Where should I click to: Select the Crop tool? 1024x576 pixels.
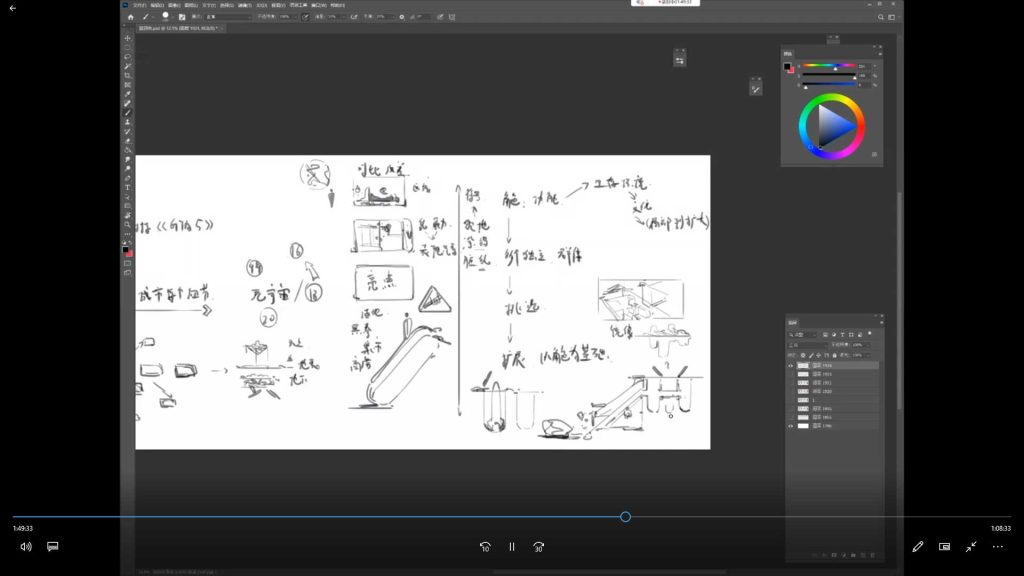click(x=128, y=75)
